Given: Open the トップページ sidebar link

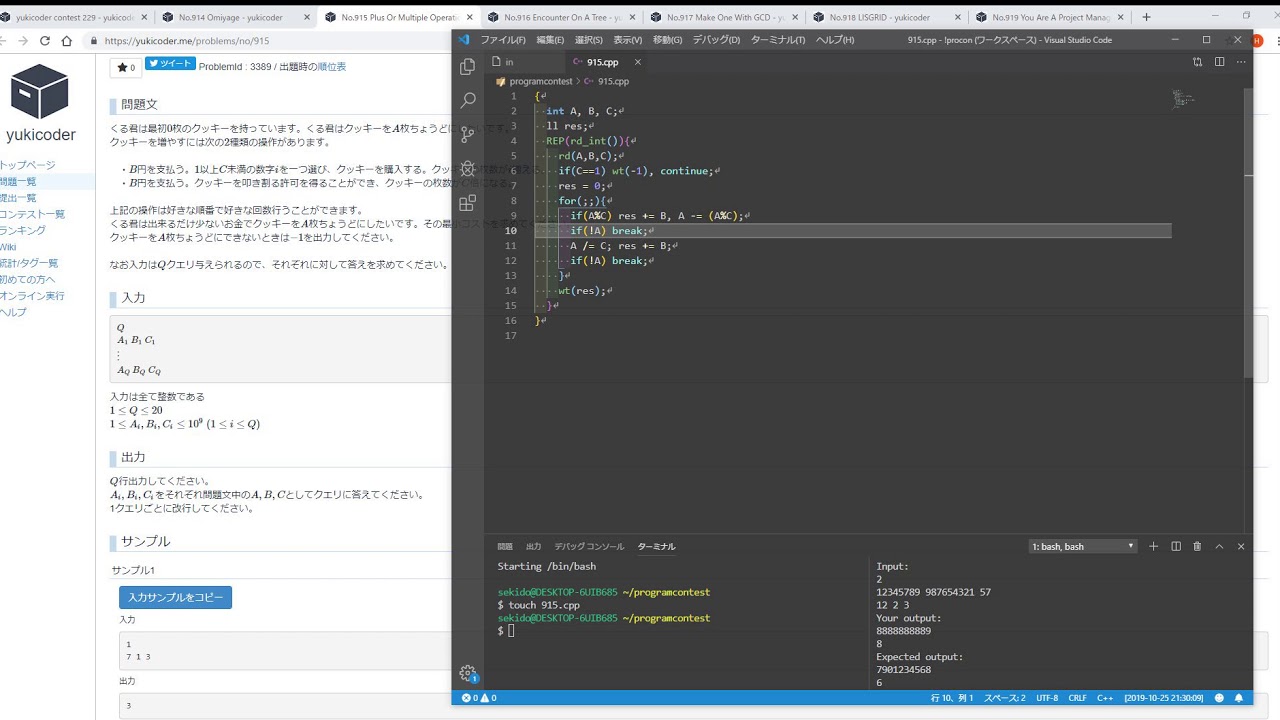Looking at the screenshot, I should point(28,165).
